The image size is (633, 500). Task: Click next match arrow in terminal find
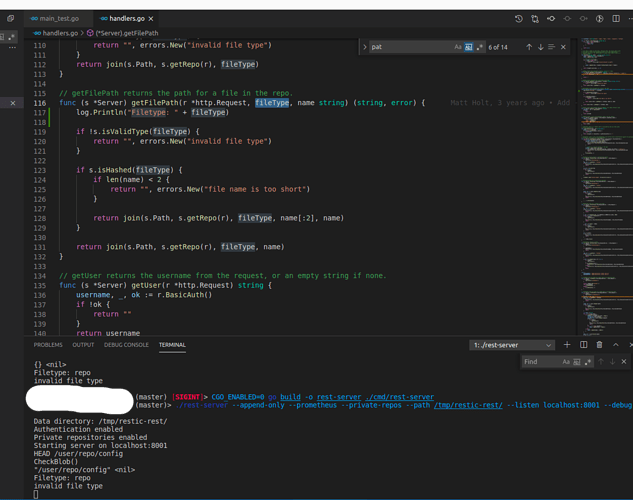[612, 362]
